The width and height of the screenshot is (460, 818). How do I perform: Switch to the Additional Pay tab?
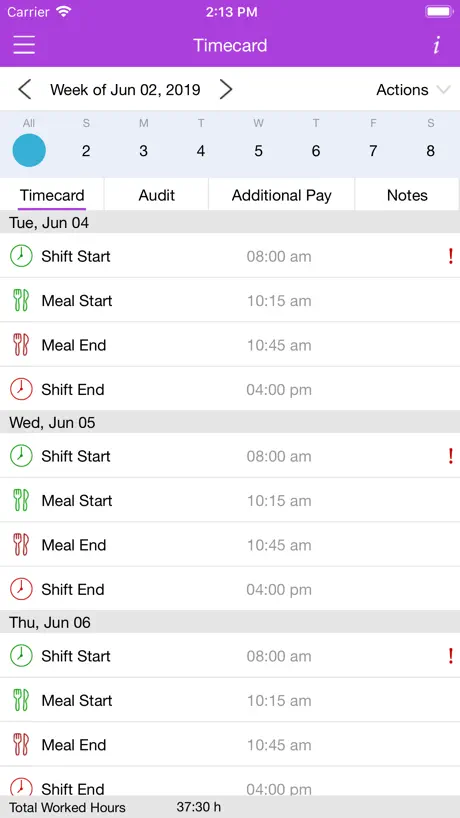[x=282, y=195]
